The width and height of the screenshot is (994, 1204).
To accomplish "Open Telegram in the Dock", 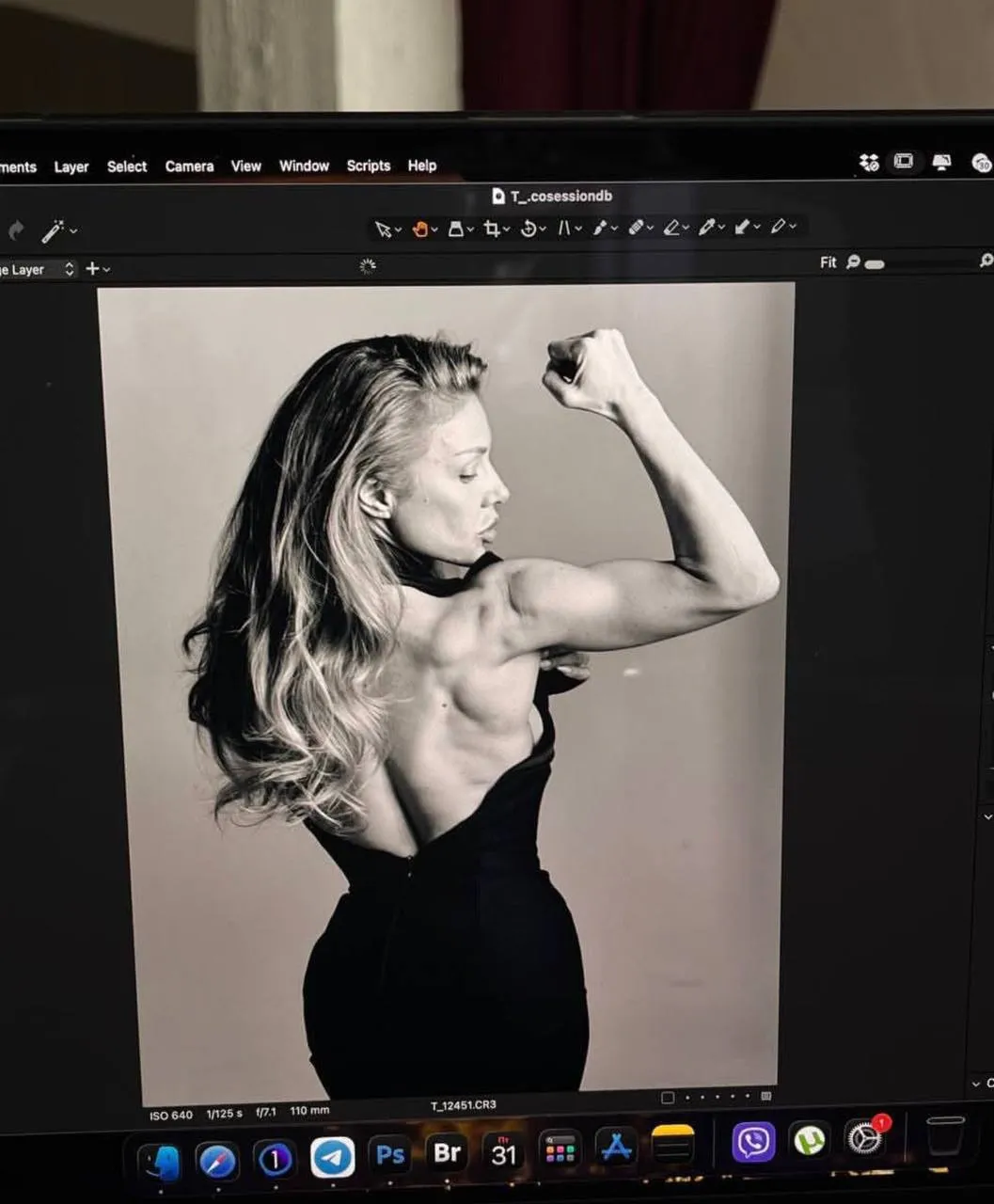I will click(333, 1158).
